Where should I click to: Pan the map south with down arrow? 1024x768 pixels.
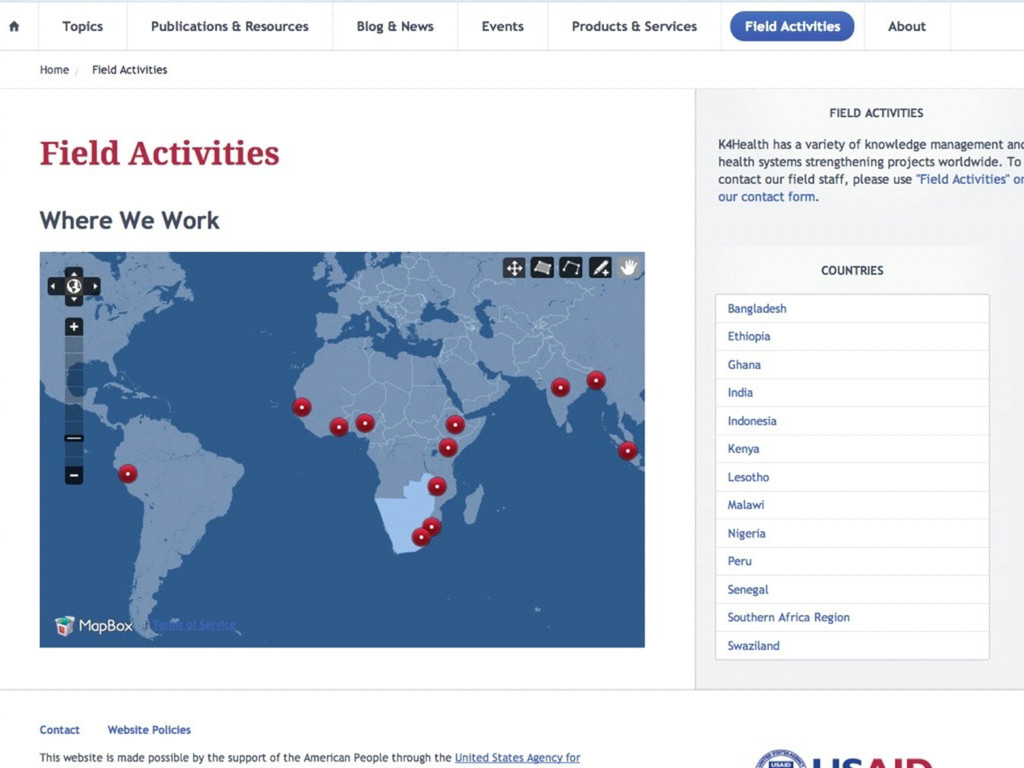coord(74,300)
